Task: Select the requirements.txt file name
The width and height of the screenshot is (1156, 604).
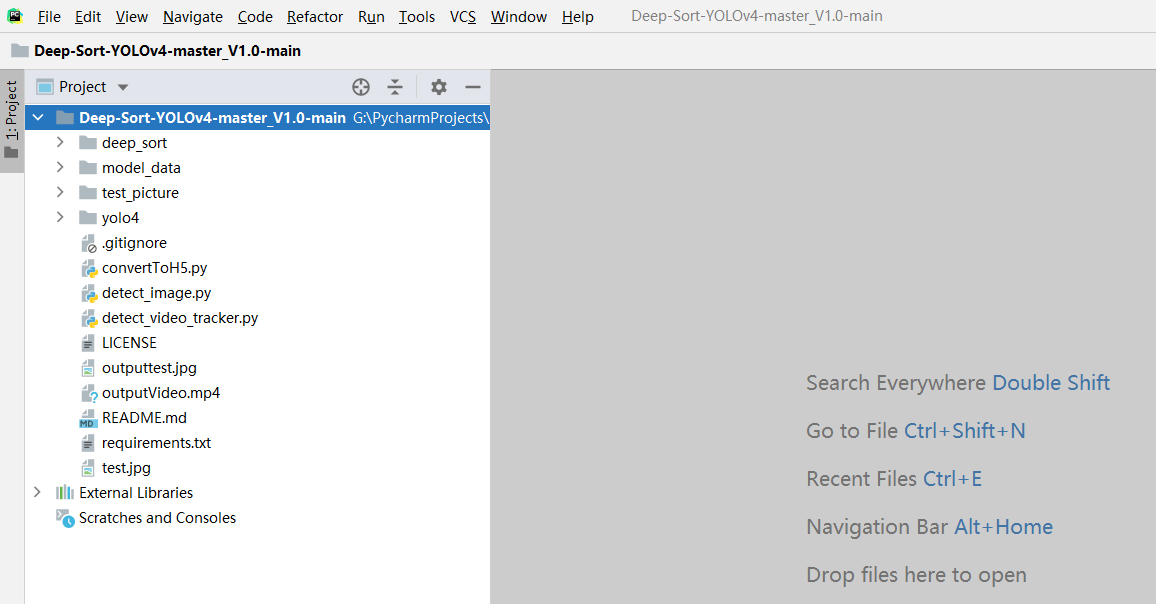Action: click(x=156, y=443)
